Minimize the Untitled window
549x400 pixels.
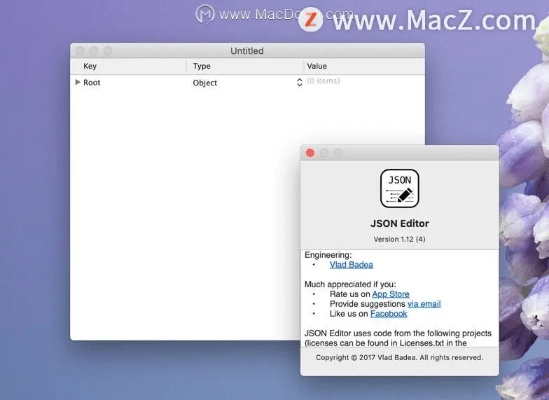pos(94,51)
